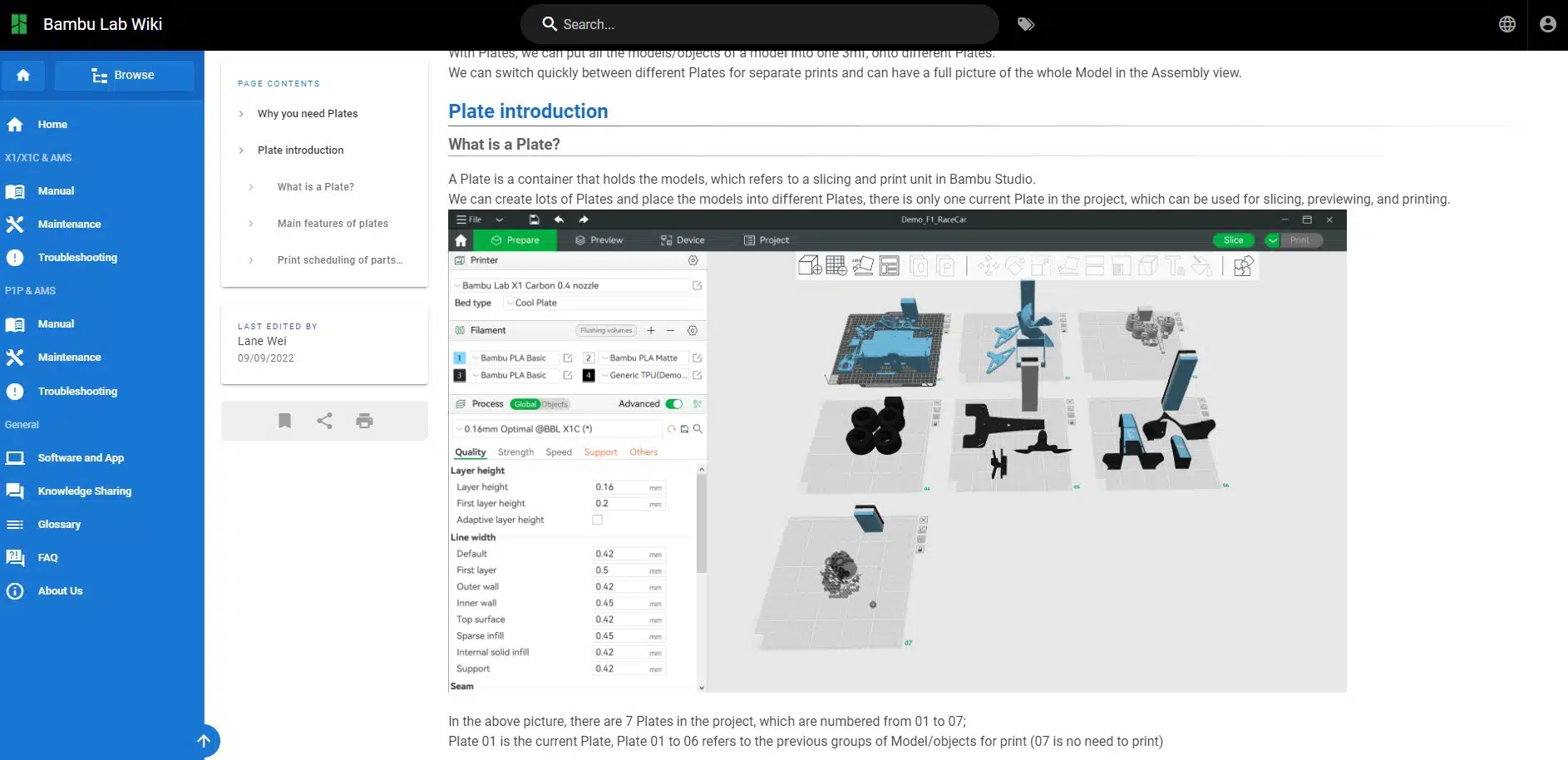Select the Move tool icon
Image resolution: width=1568 pixels, height=760 pixels.
tap(989, 266)
